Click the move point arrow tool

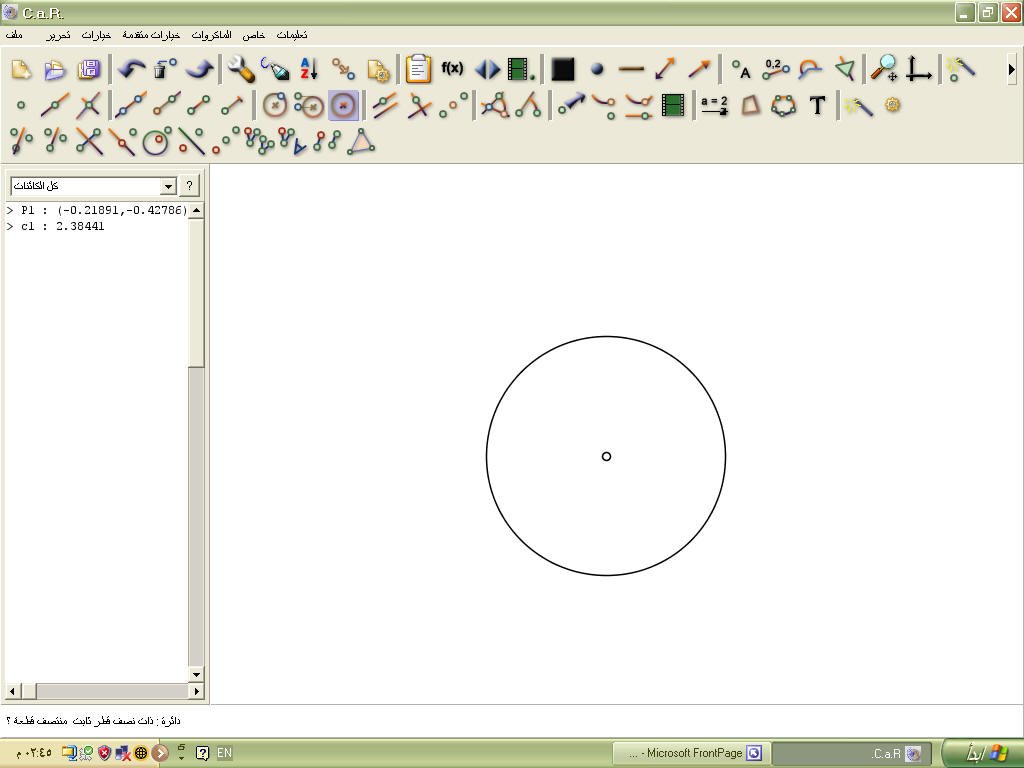tap(571, 105)
